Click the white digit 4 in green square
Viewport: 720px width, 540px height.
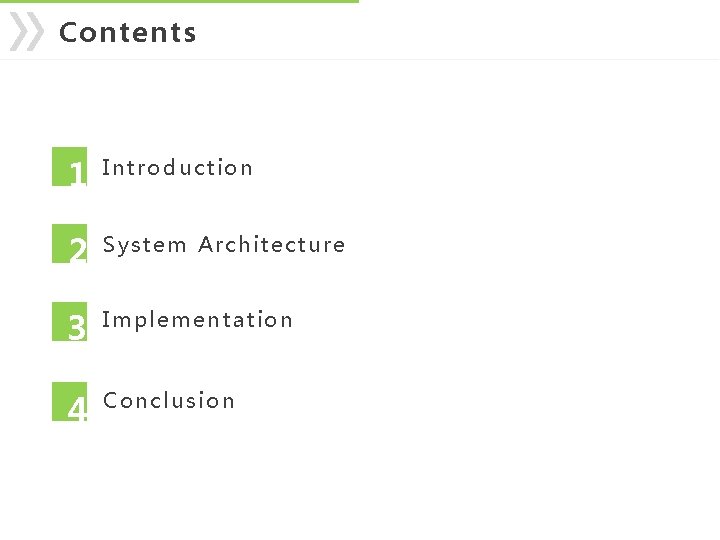[77, 409]
